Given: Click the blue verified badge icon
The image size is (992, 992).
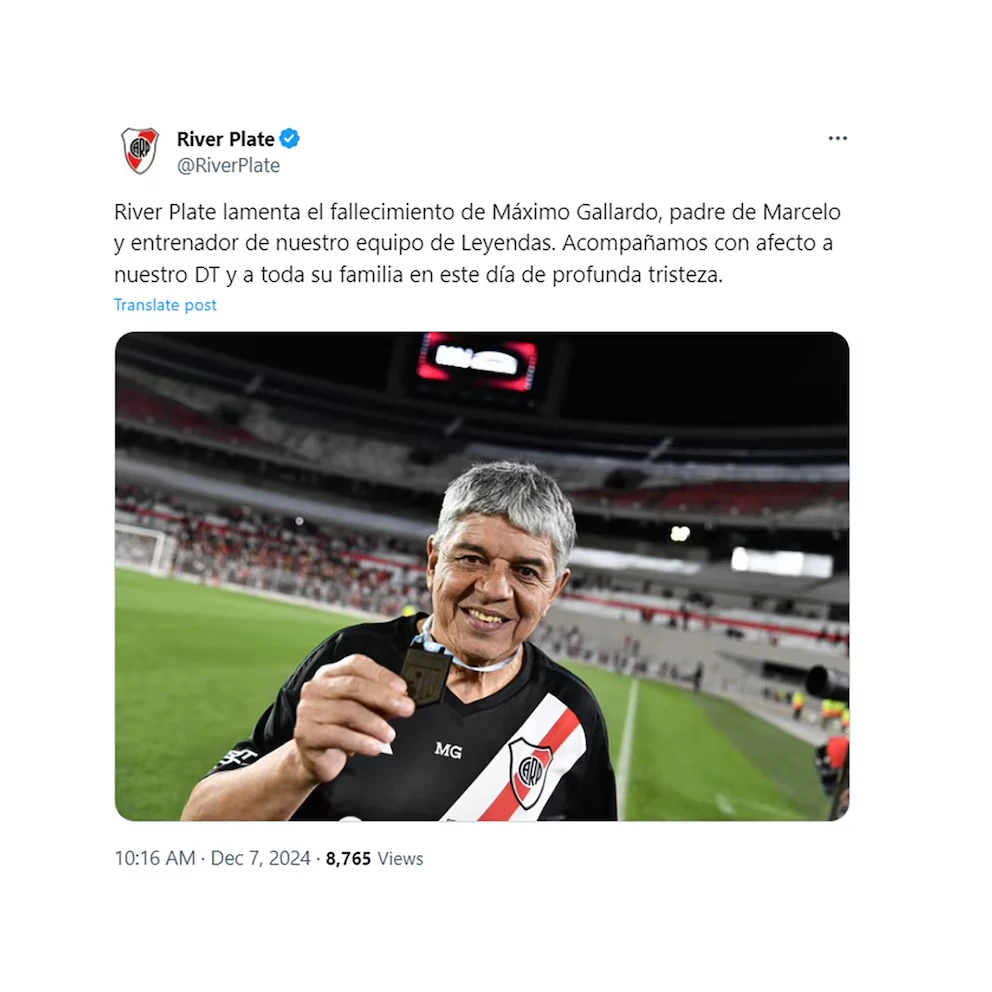Looking at the screenshot, I should tap(290, 138).
